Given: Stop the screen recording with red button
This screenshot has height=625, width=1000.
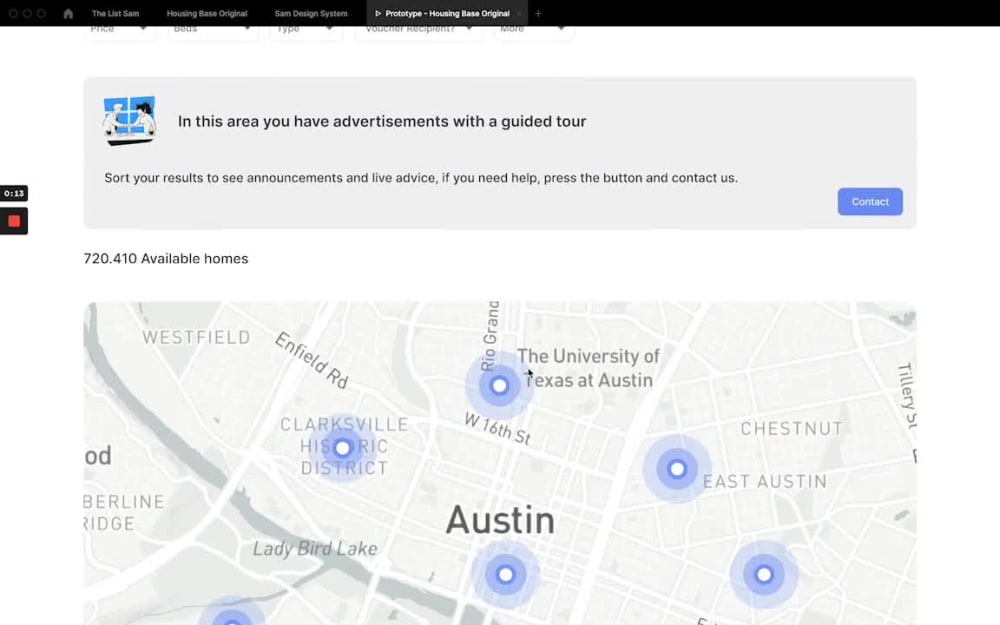Looking at the screenshot, I should [x=14, y=221].
